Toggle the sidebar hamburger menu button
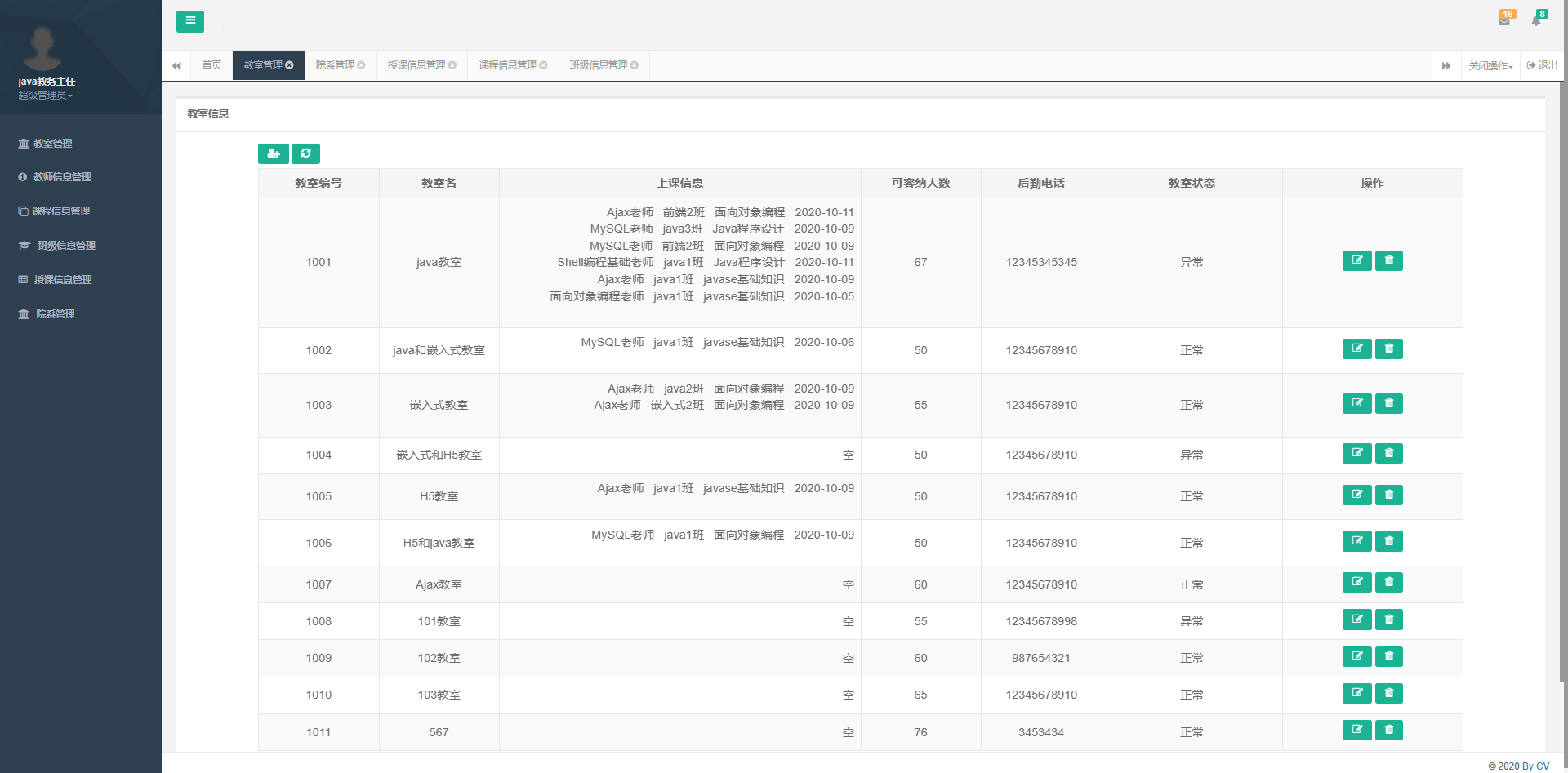The width and height of the screenshot is (1568, 773). pos(190,21)
